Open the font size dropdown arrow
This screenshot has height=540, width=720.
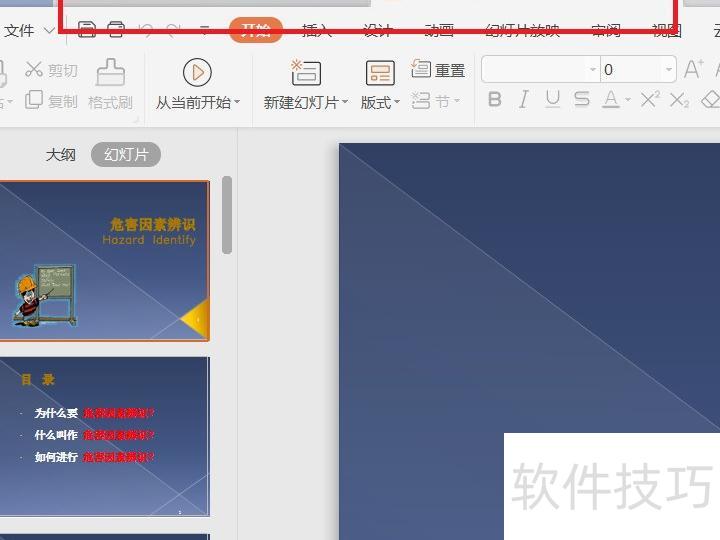pos(669,70)
